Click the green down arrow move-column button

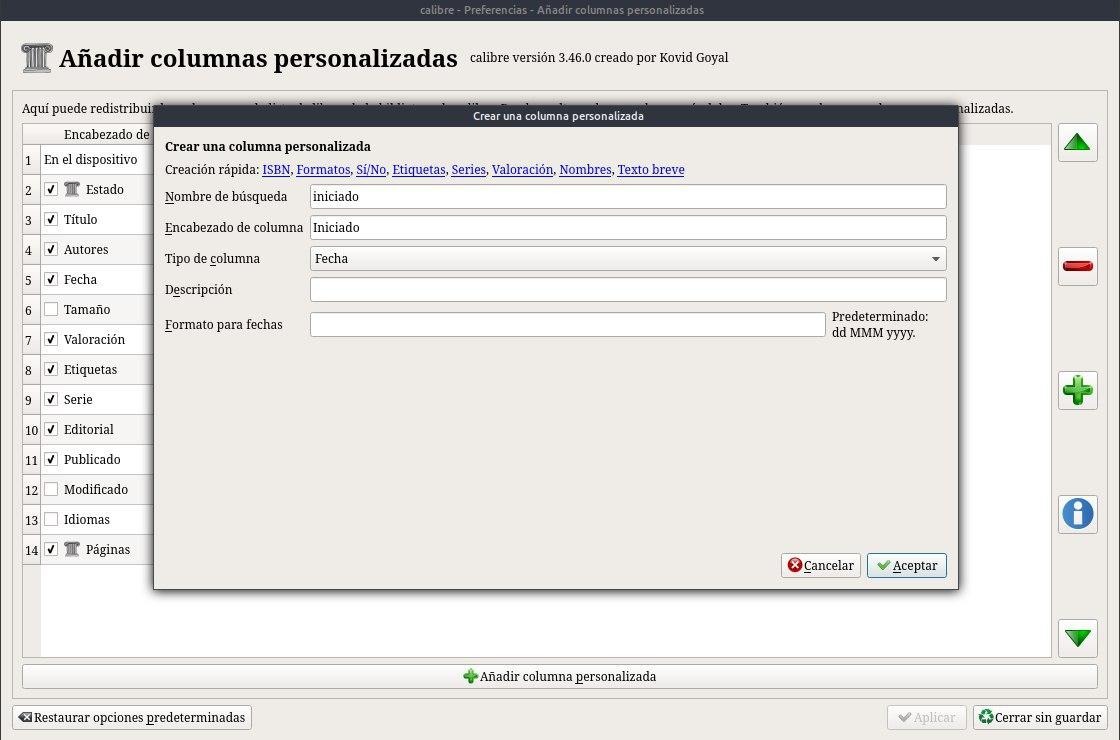[x=1077, y=637]
